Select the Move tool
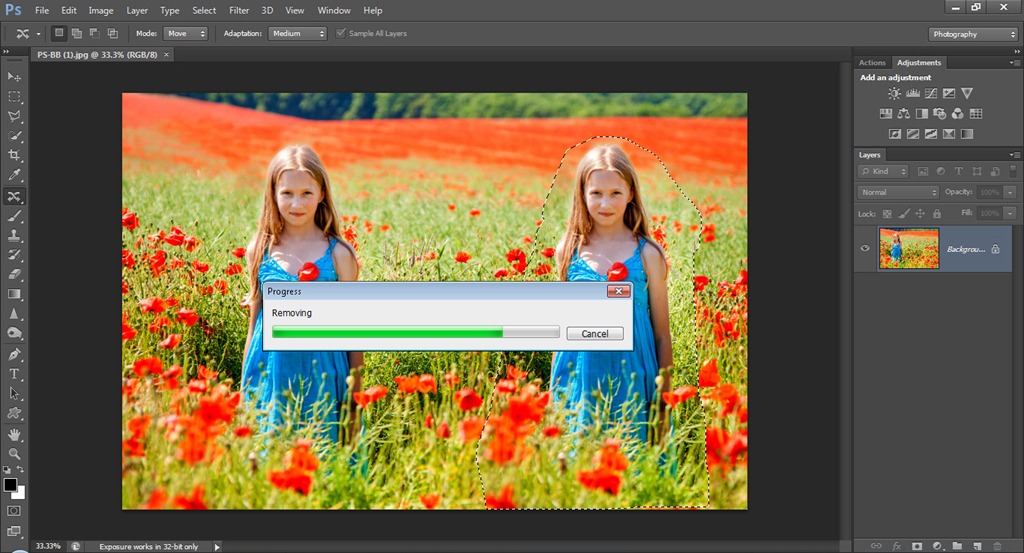1024x553 pixels. tap(14, 77)
